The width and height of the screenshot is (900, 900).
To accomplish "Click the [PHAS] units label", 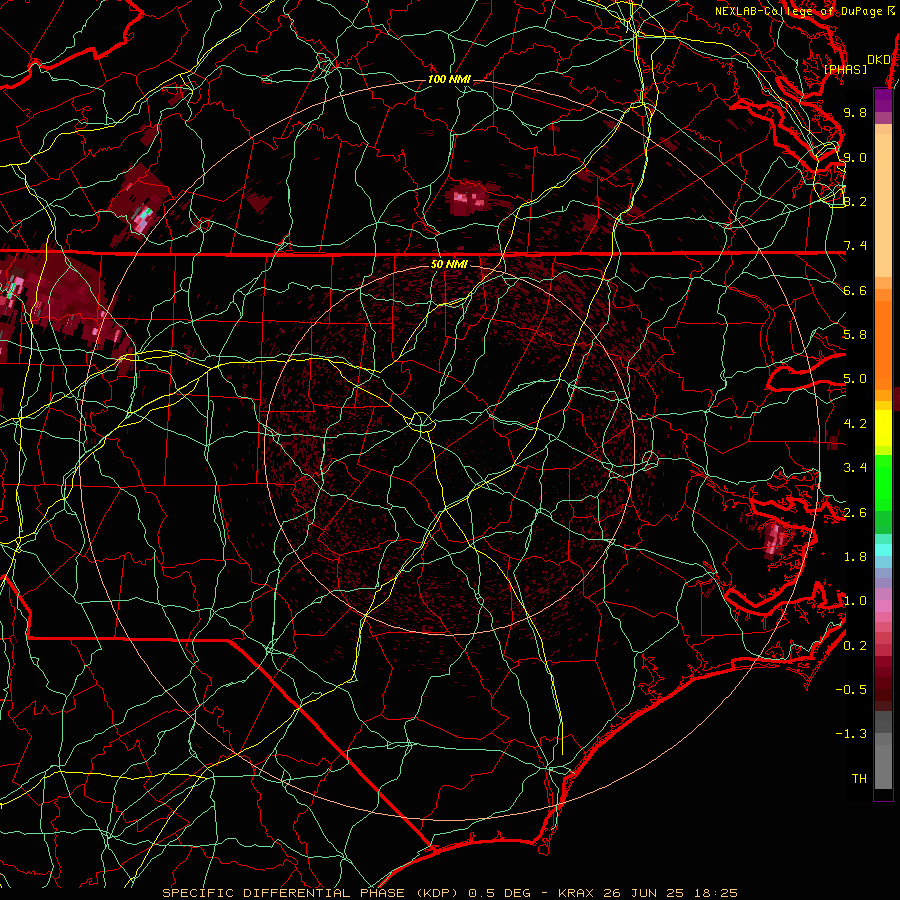I will [x=845, y=69].
